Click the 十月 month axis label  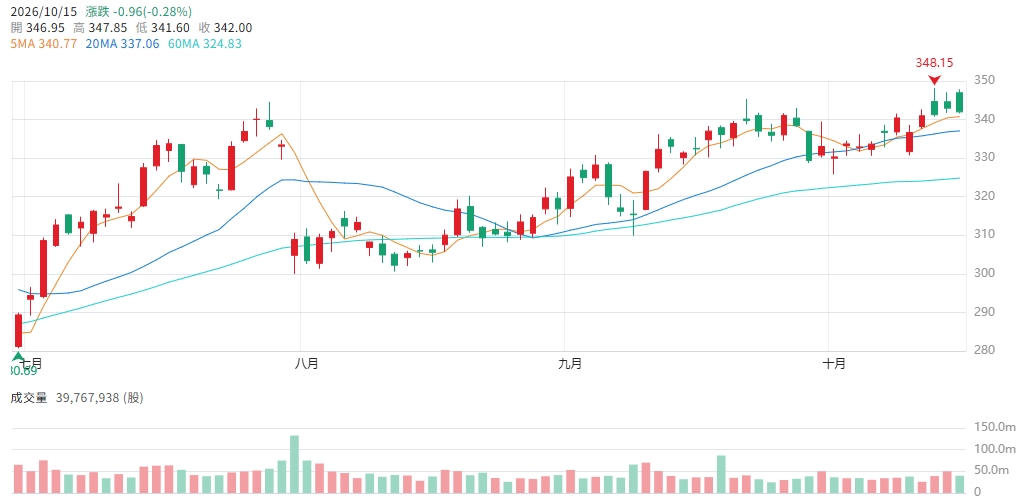click(834, 364)
